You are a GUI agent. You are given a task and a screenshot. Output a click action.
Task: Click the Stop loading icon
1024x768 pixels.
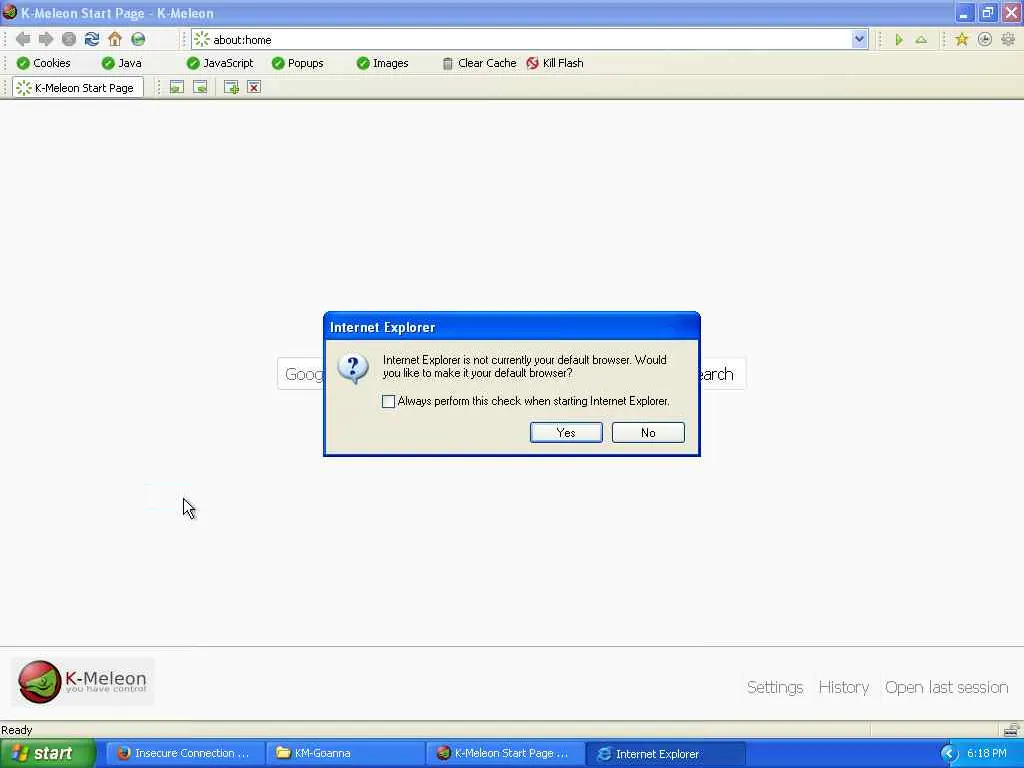(x=69, y=39)
